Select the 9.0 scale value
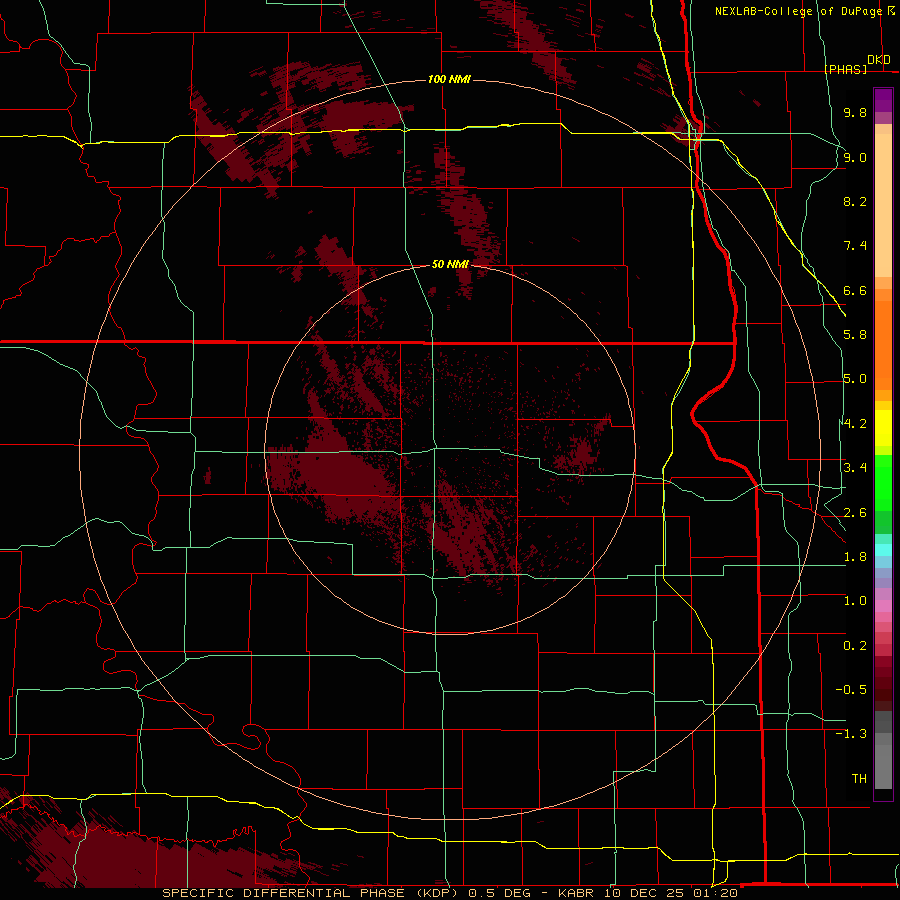 pyautogui.click(x=855, y=157)
